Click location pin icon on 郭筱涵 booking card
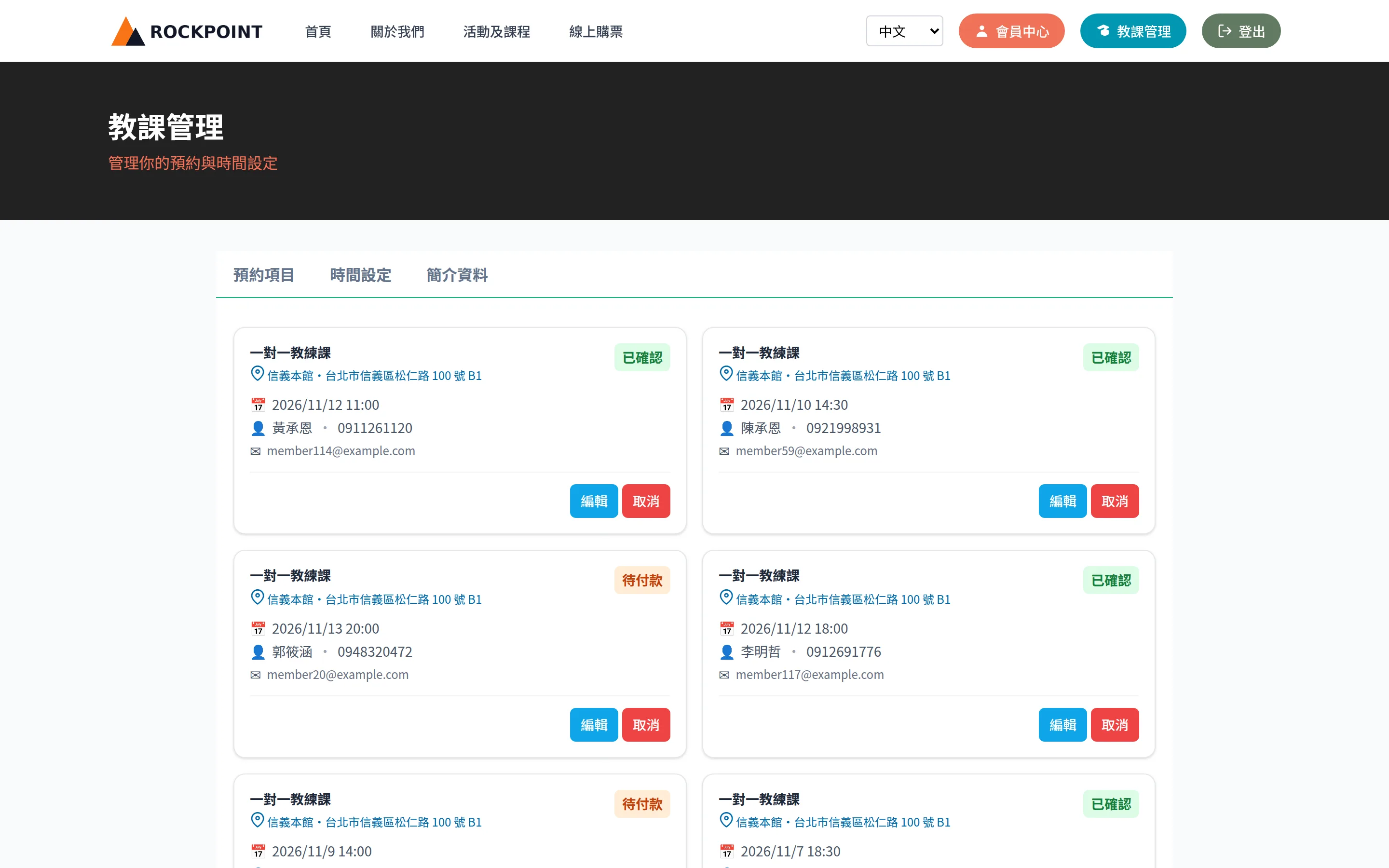 tap(258, 597)
